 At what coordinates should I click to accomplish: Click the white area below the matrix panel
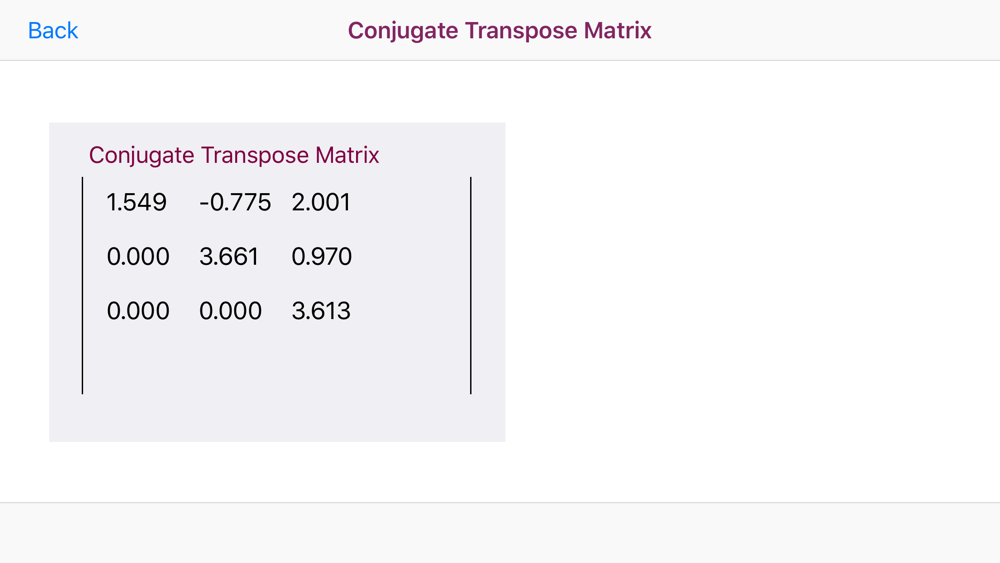[277, 472]
